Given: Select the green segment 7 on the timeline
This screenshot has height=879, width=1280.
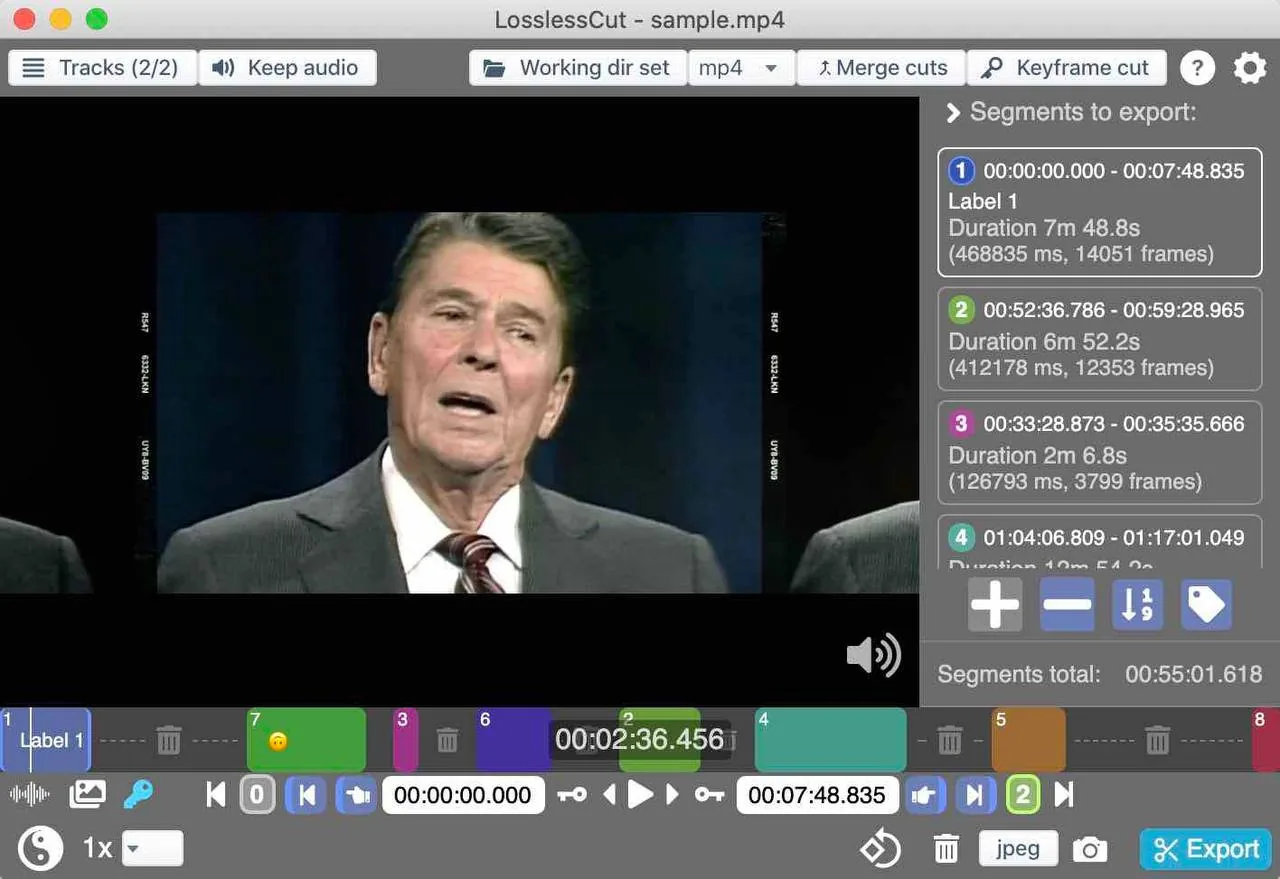Looking at the screenshot, I should (x=306, y=740).
